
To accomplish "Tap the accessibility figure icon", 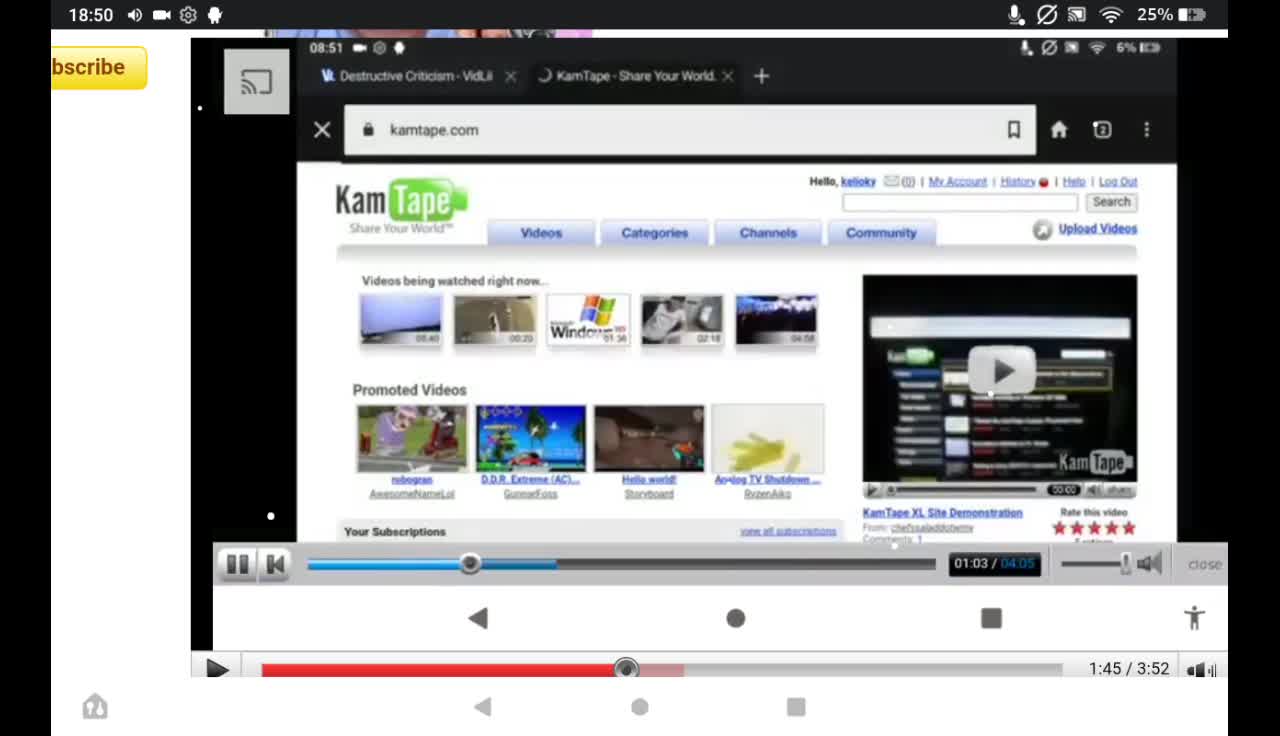I will 1194,618.
